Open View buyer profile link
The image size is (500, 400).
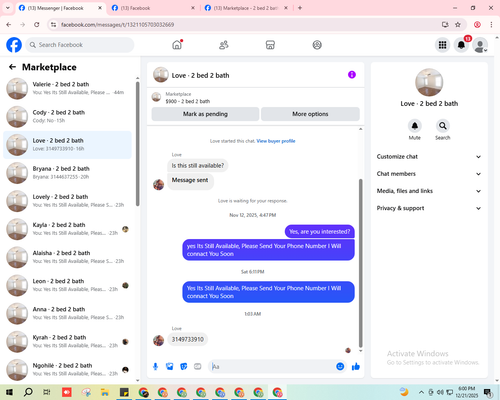276,141
